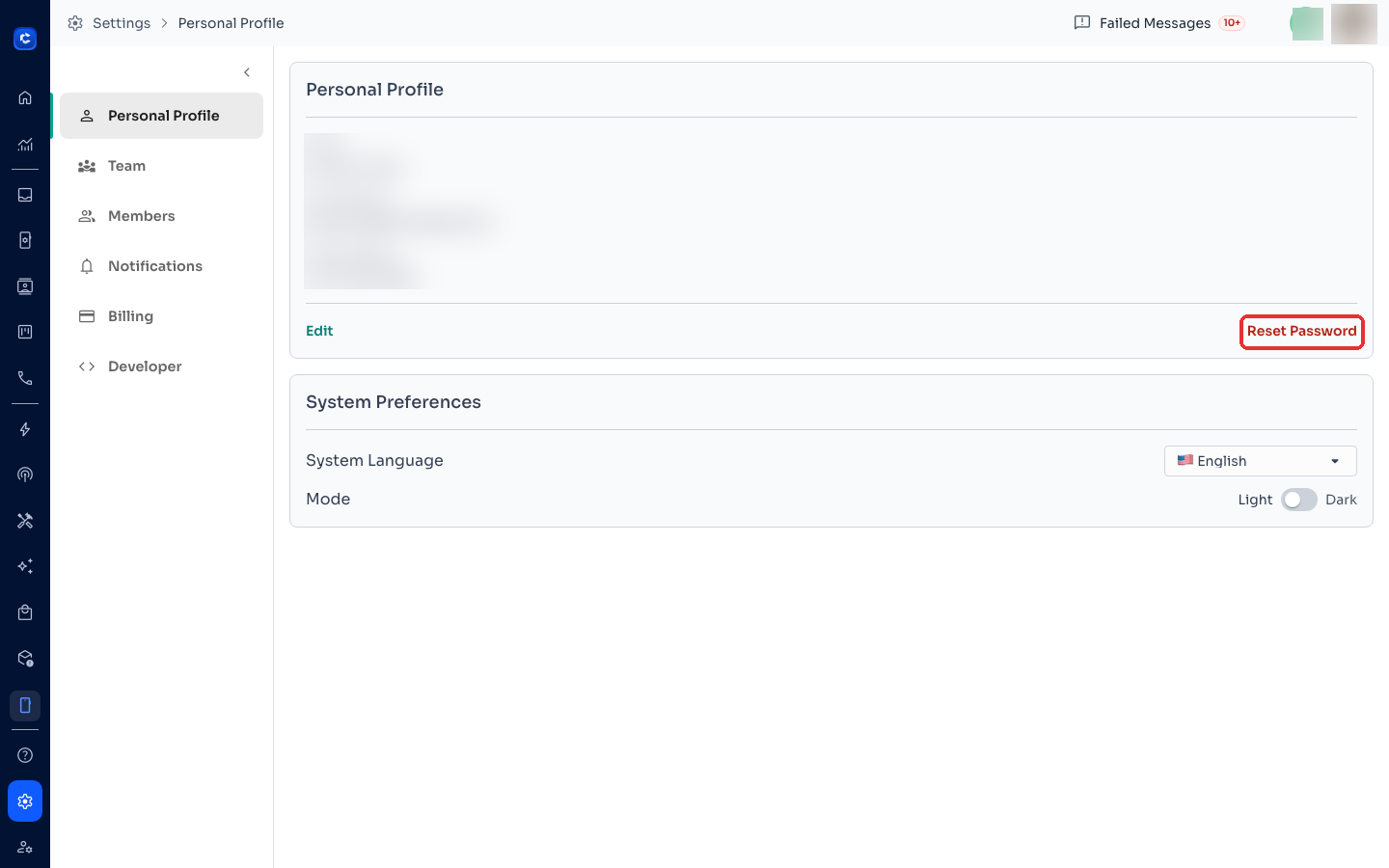The image size is (1389, 868).
Task: Collapse the settings side panel chevron
Action: (x=247, y=72)
